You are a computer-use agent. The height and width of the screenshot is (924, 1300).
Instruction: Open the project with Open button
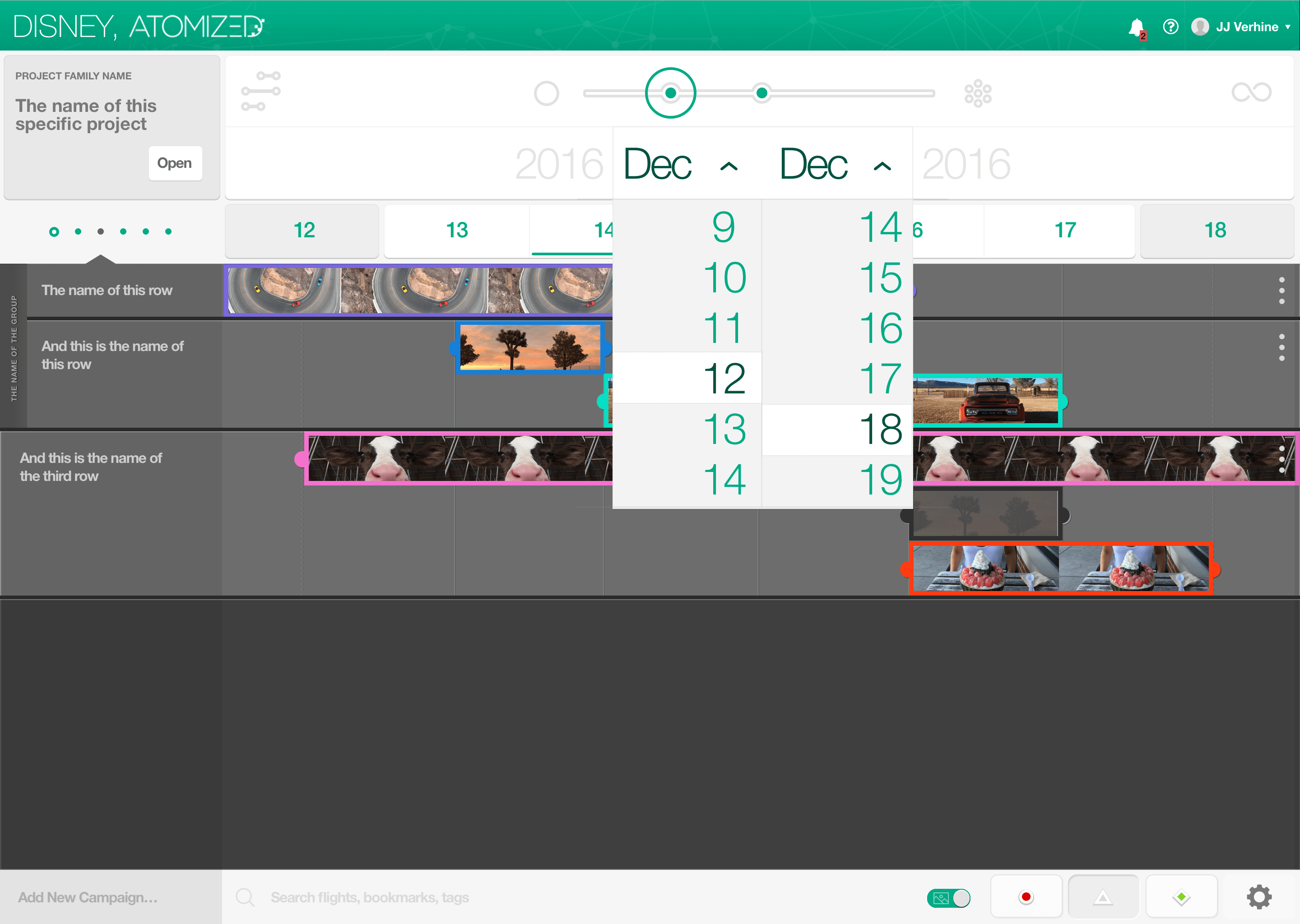(175, 163)
